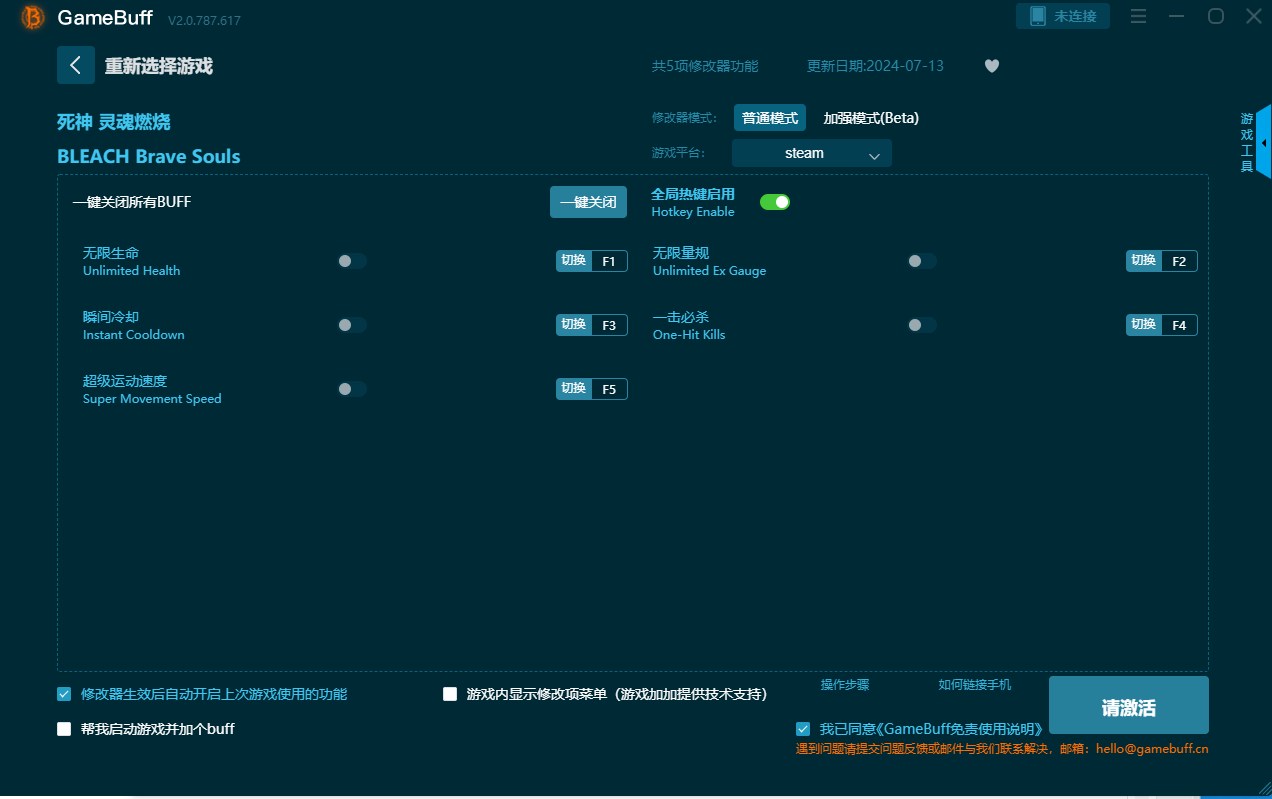
Task: Click the heart favorite icon
Action: (x=992, y=66)
